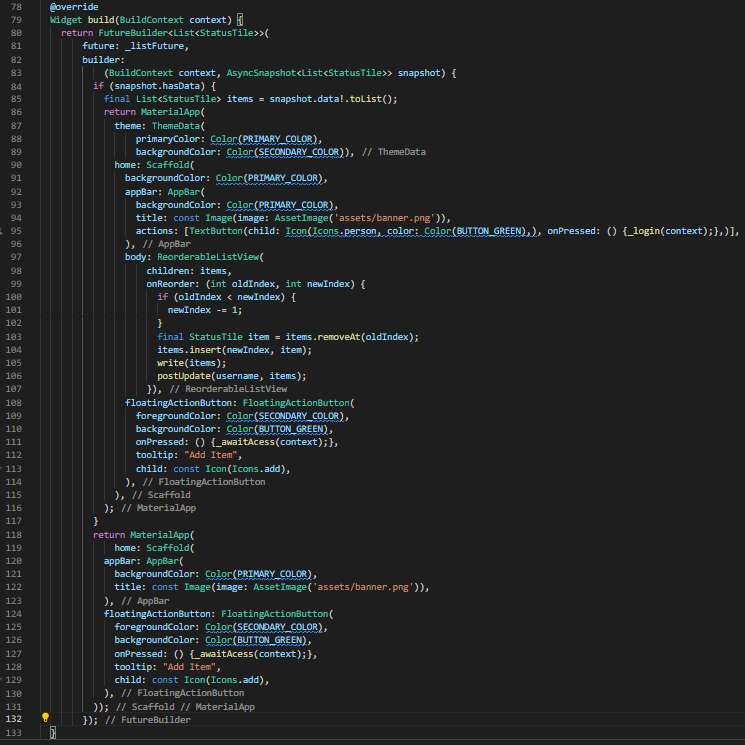Viewport: 745px width, 745px height.
Task: Click 'FutureBuilder<List<StatusTile>>(' on line 80
Action: [x=183, y=33]
